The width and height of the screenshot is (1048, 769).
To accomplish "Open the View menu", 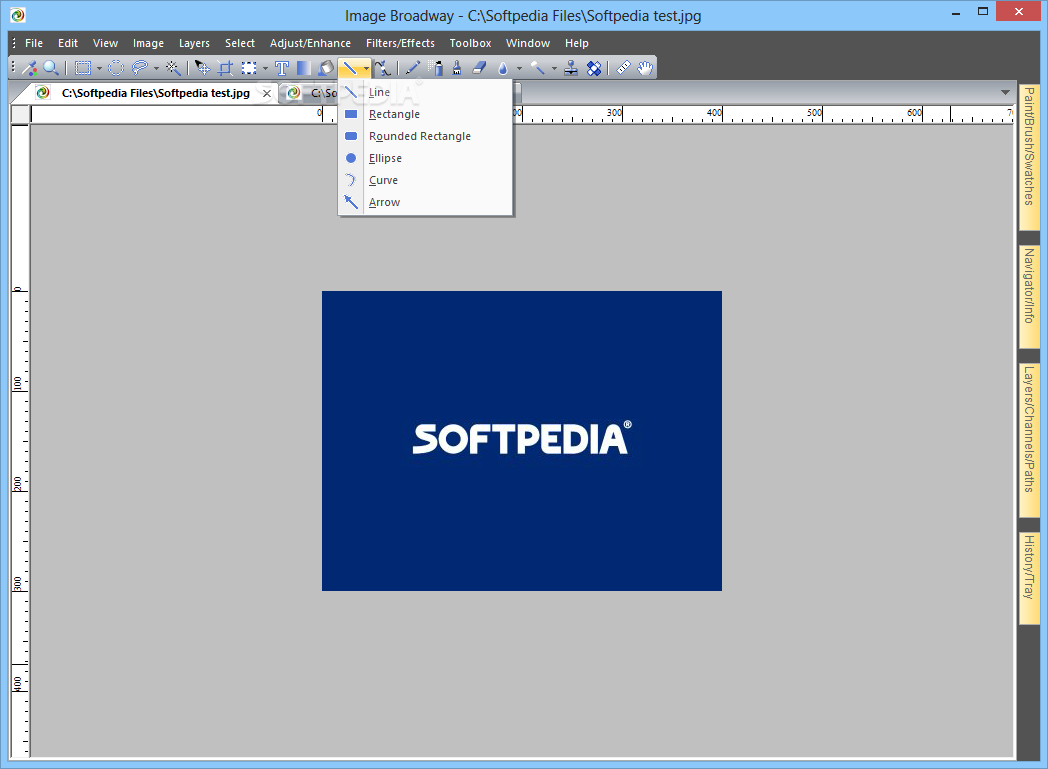I will pyautogui.click(x=105, y=43).
